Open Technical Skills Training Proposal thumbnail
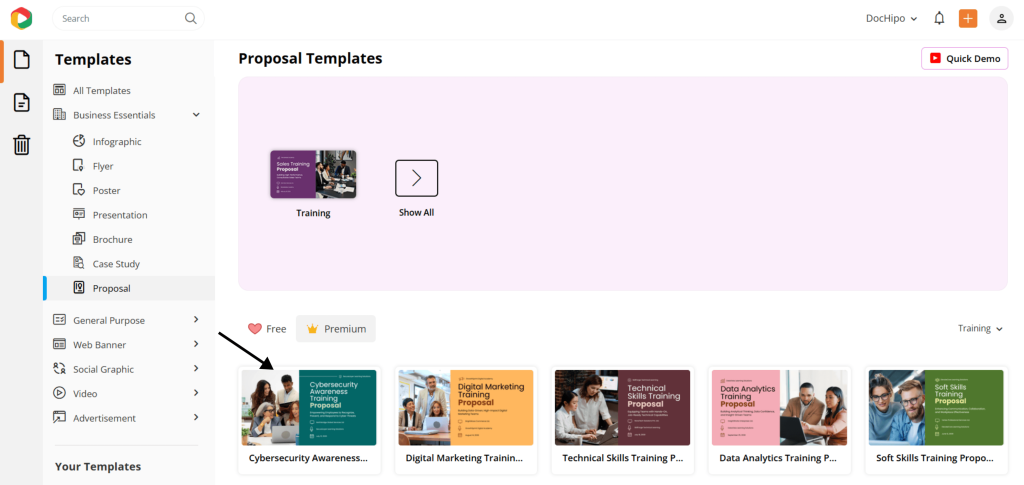 622,407
